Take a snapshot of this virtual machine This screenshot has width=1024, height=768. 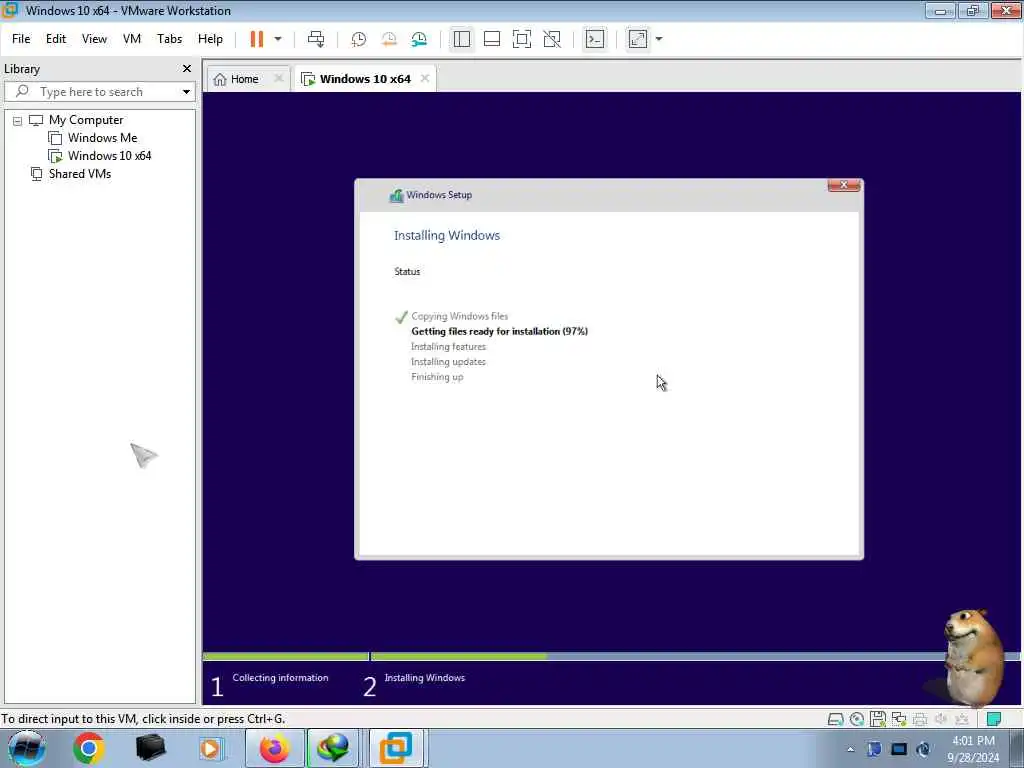pyautogui.click(x=359, y=39)
